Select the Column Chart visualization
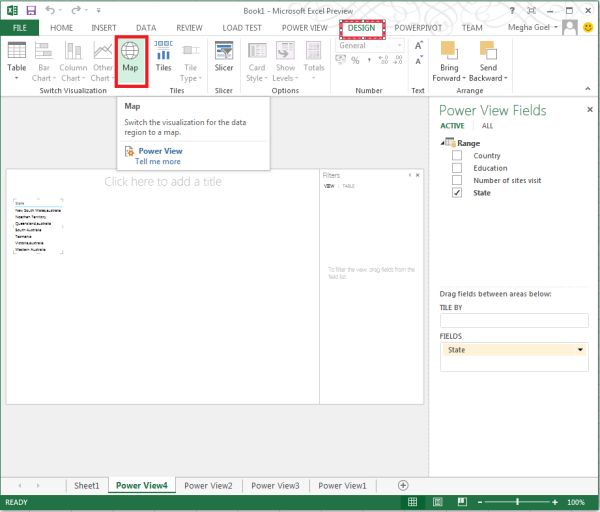Viewport: 600px width, 512px height. (73, 61)
